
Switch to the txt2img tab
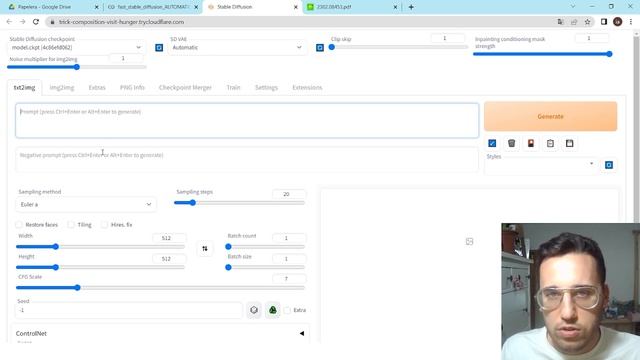coord(24,87)
